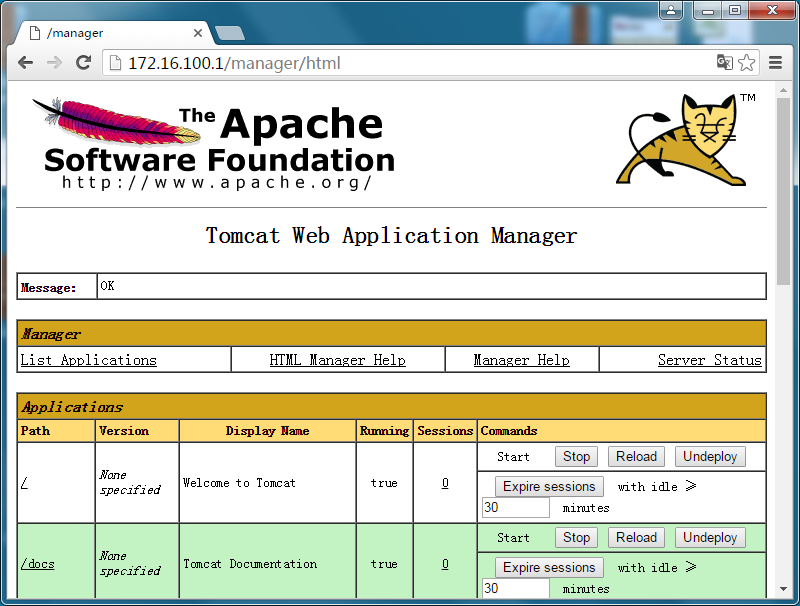Click the Tomcat Documentation display name
800x606 pixels.
point(250,564)
